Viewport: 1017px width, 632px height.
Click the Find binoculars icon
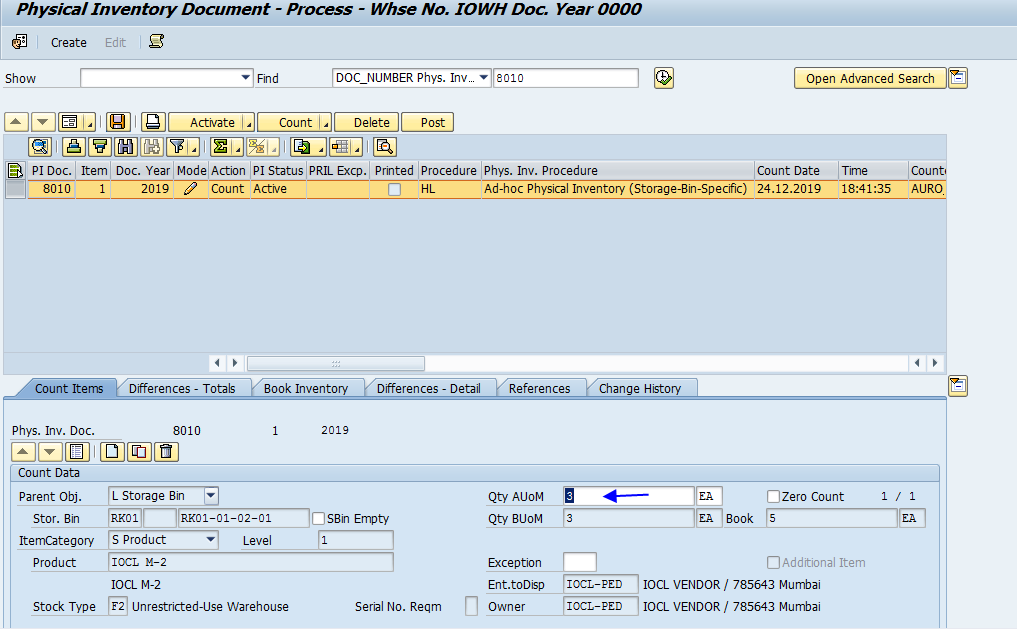tap(126, 147)
